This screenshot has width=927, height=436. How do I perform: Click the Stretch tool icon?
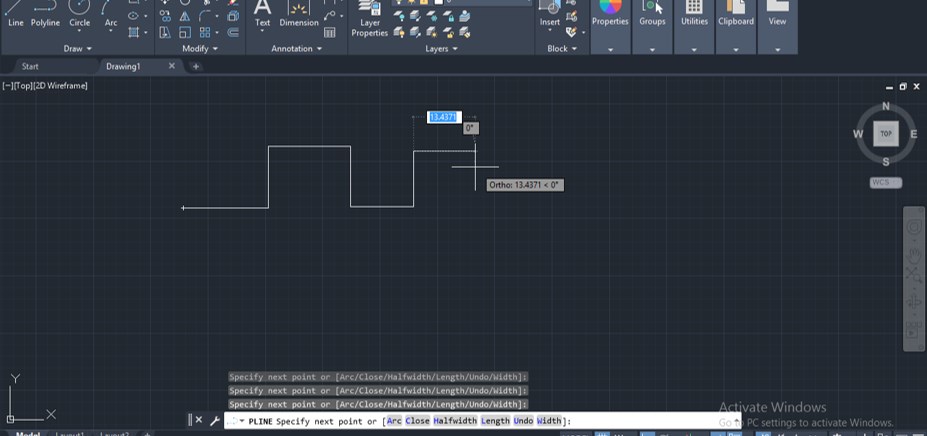[x=166, y=33]
